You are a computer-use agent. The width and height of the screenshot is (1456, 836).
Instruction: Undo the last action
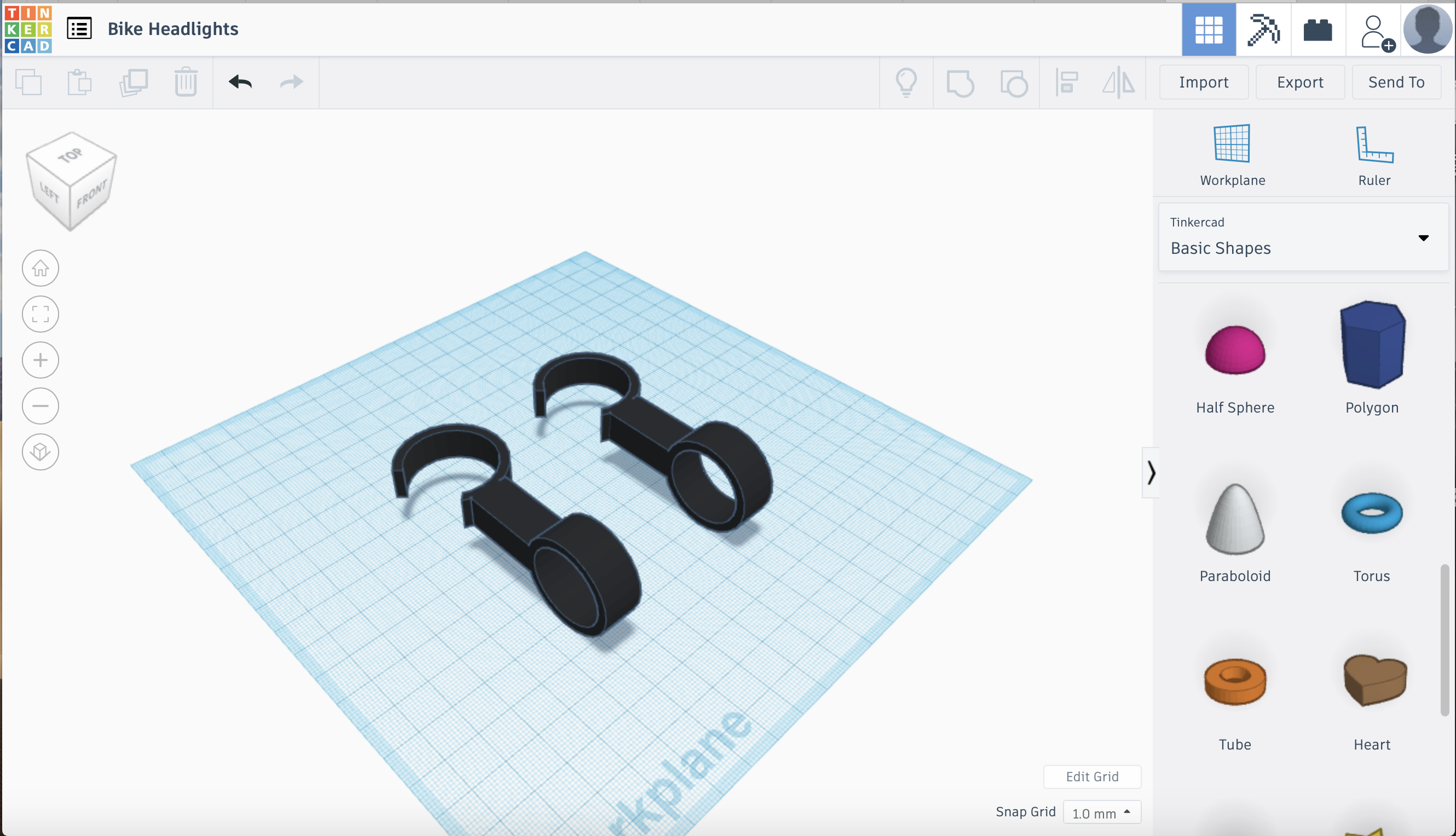tap(240, 82)
